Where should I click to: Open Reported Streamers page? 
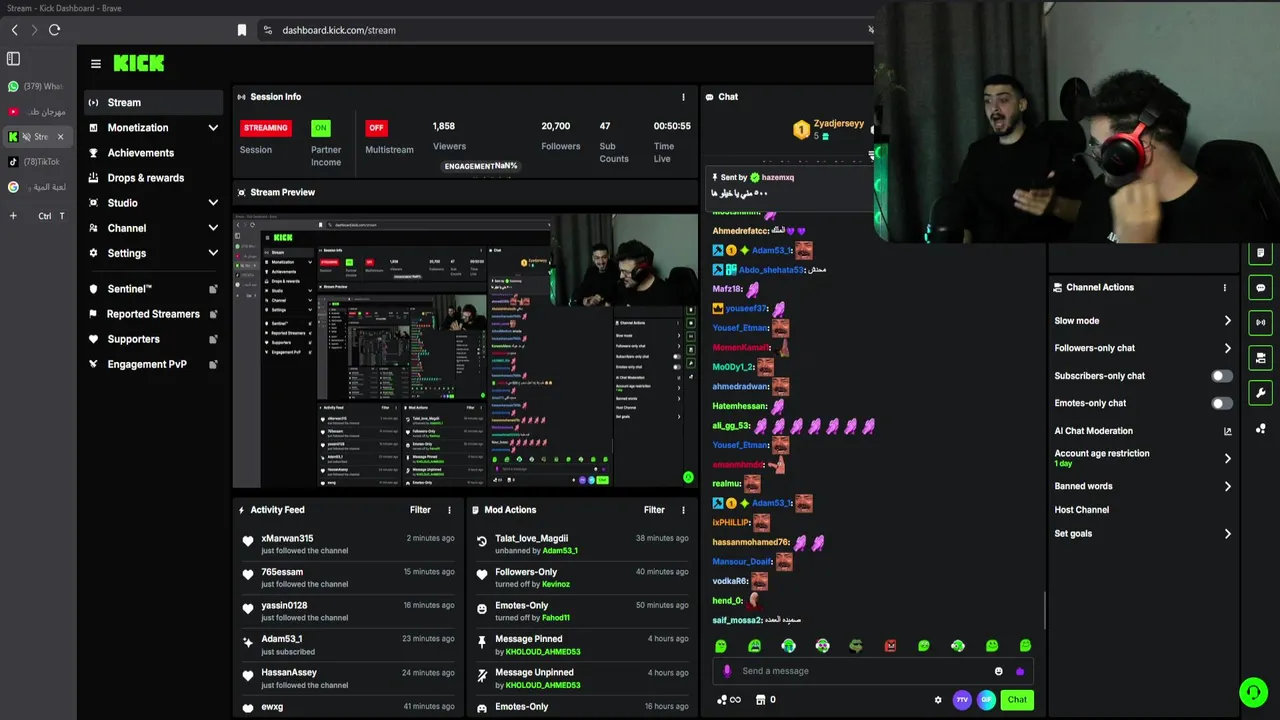(153, 314)
